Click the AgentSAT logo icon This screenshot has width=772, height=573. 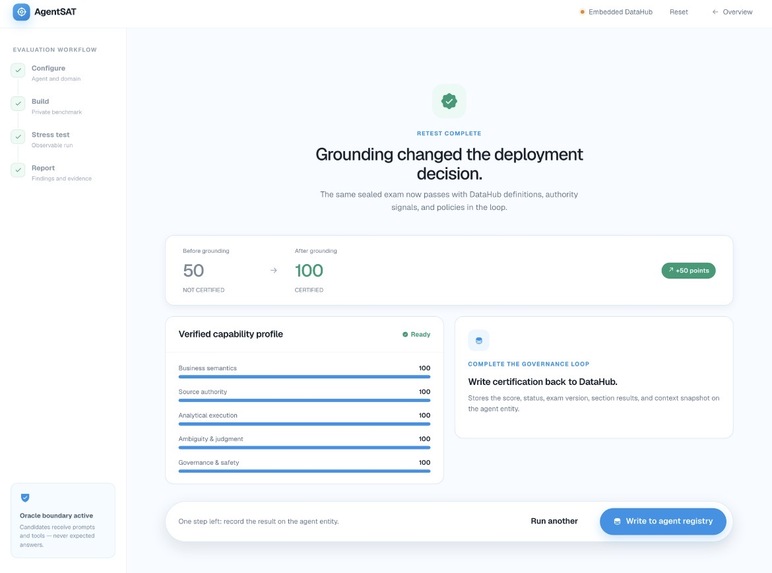[21, 12]
